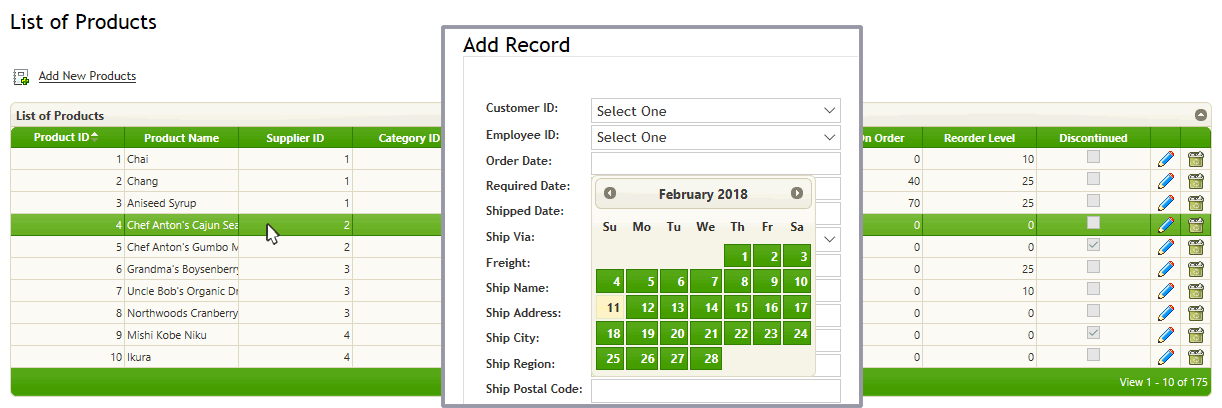Image resolution: width=1222 pixels, height=408 pixels.
Task: Click delete icon for Mishi Kobe Niku row
Action: 1195,335
